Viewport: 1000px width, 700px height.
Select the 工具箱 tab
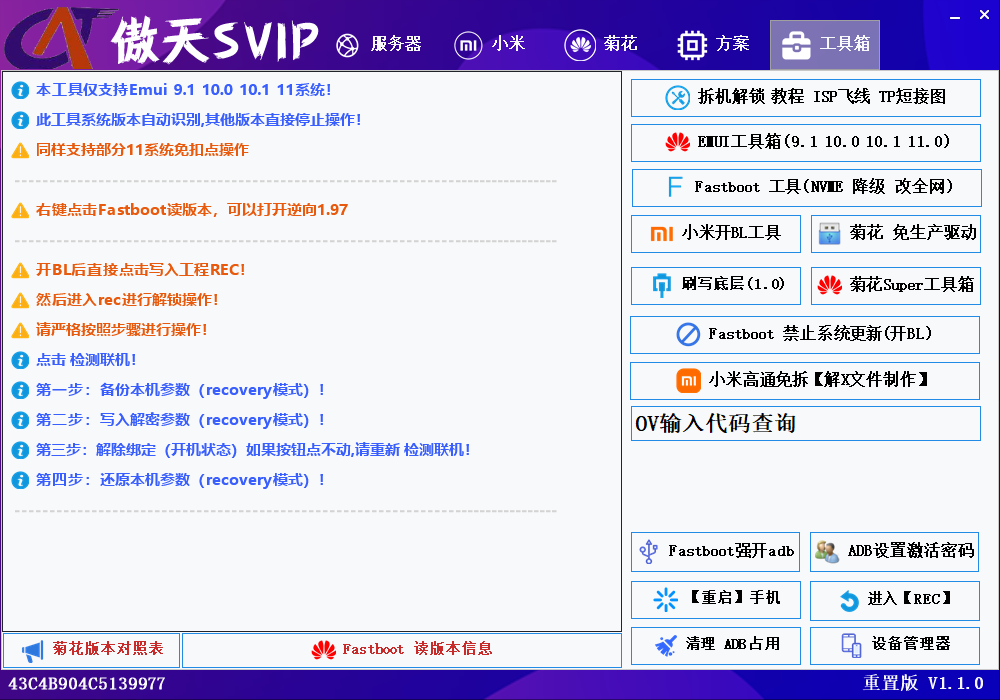[x=825, y=44]
